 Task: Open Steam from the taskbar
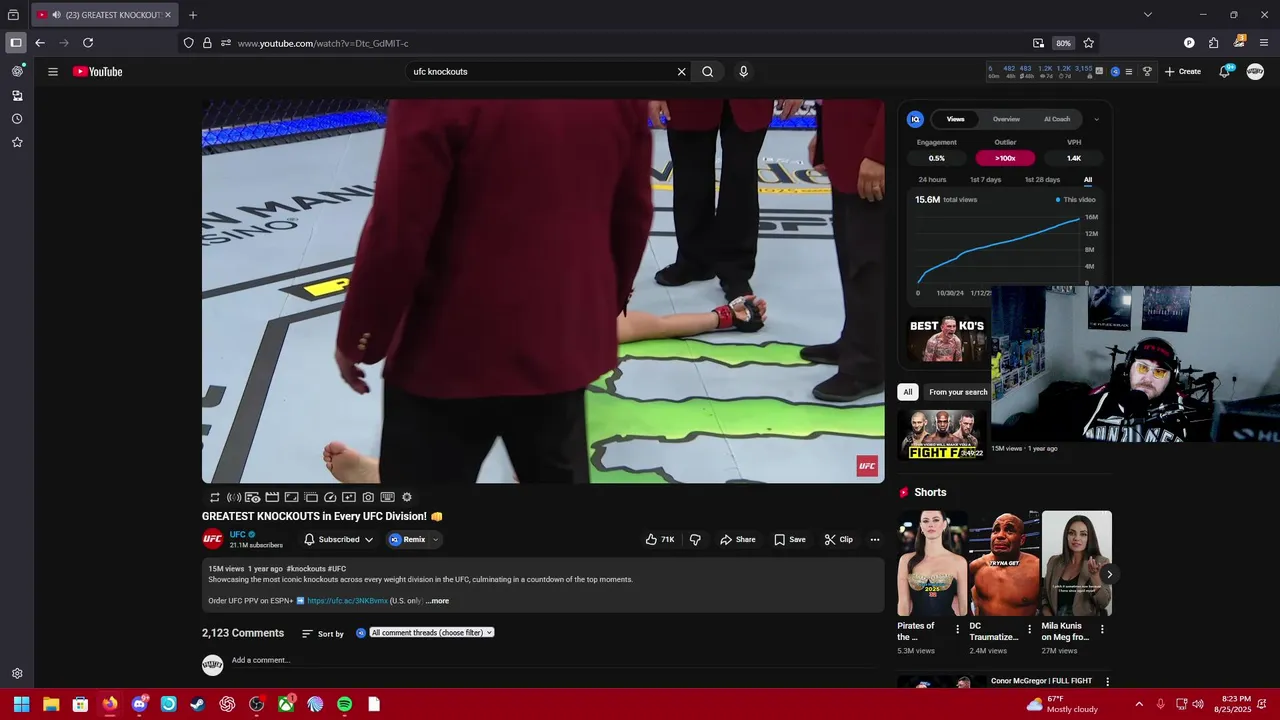(198, 704)
